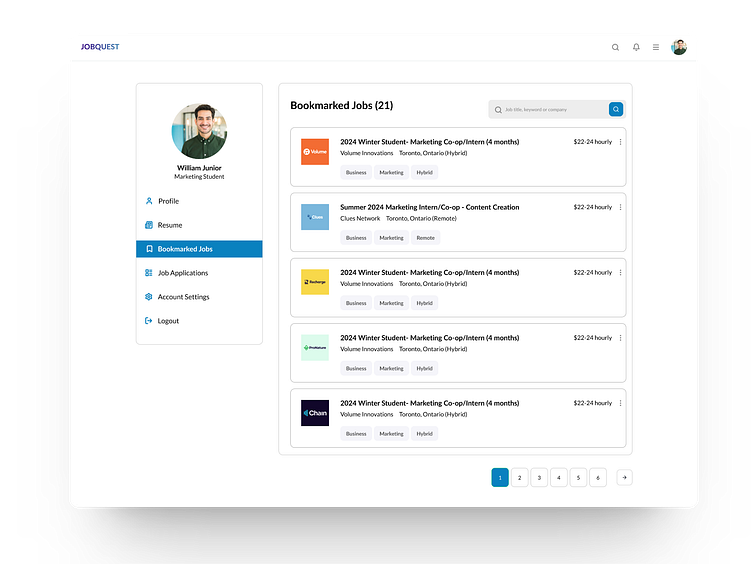Open job title beside the Chain logo
Screen dimensions: 752x564
(x=430, y=403)
